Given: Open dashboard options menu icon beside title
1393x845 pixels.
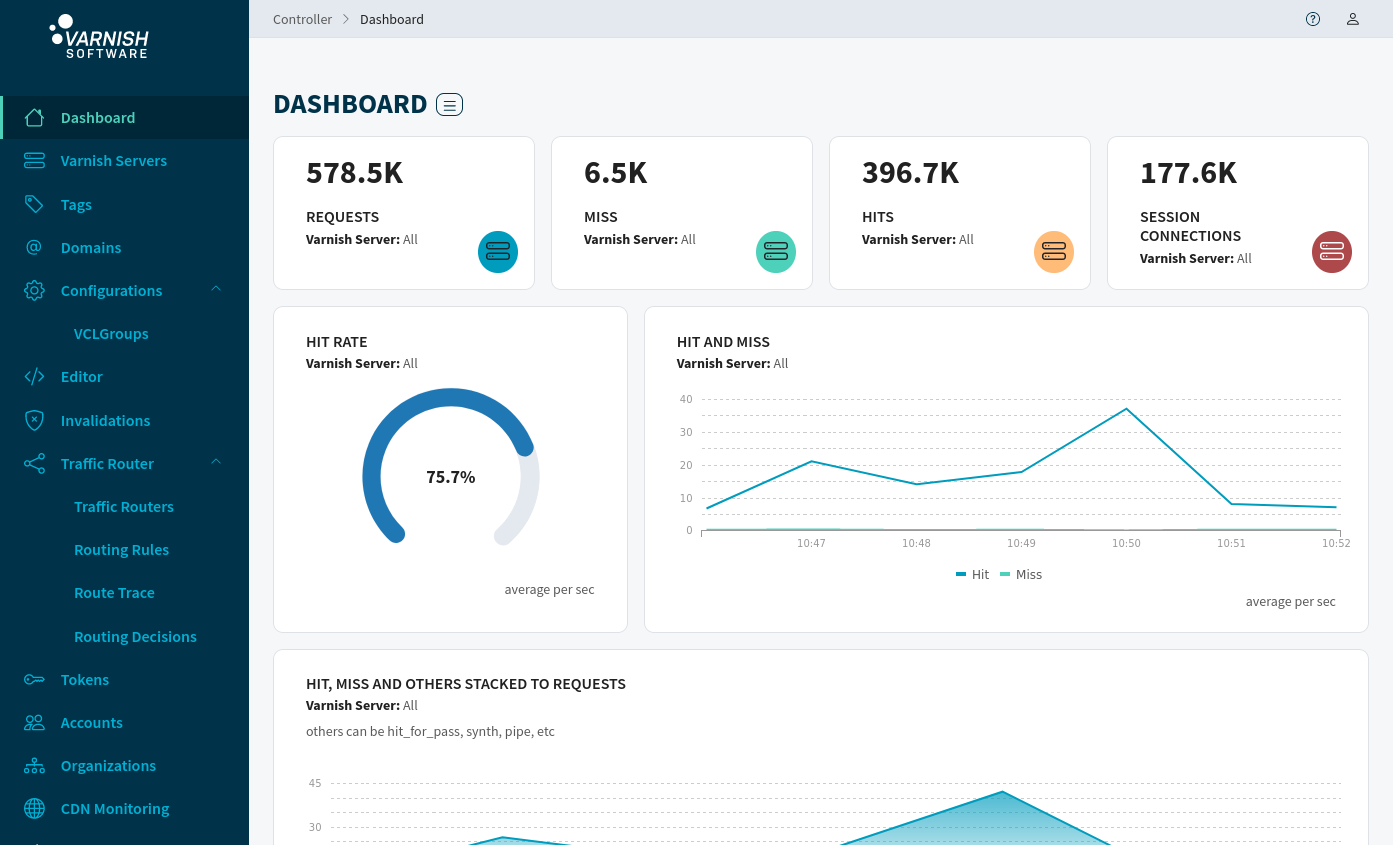Looking at the screenshot, I should click(x=450, y=104).
